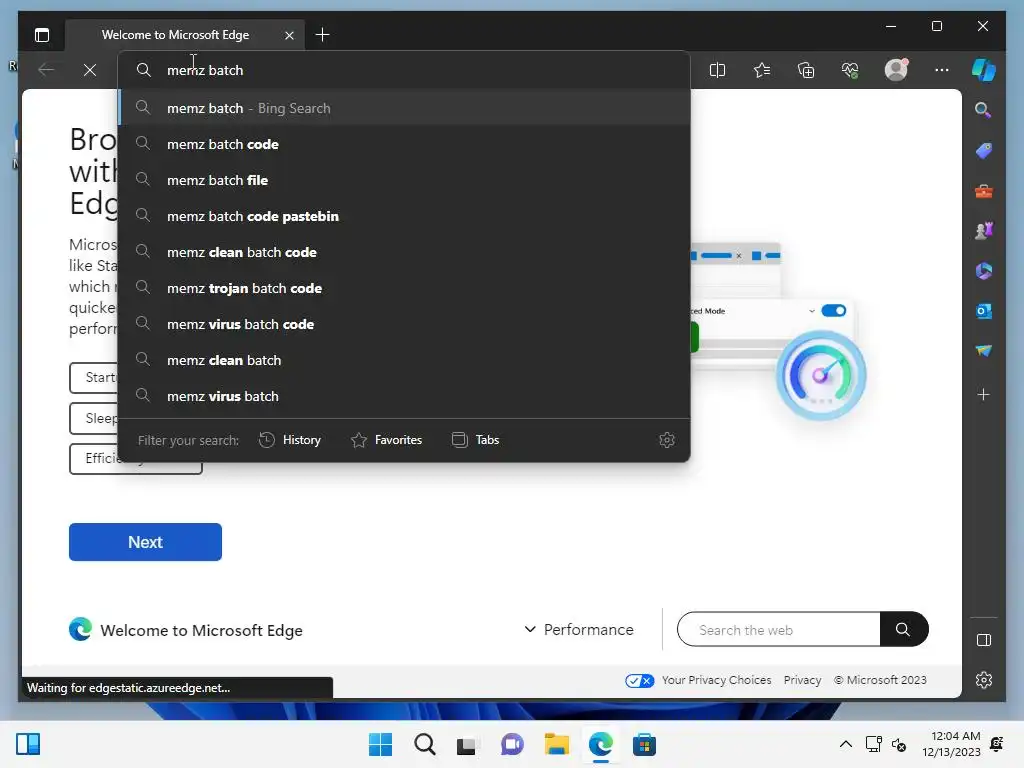Select suggestion memz clean batch code
This screenshot has width=1024, height=768.
point(404,252)
